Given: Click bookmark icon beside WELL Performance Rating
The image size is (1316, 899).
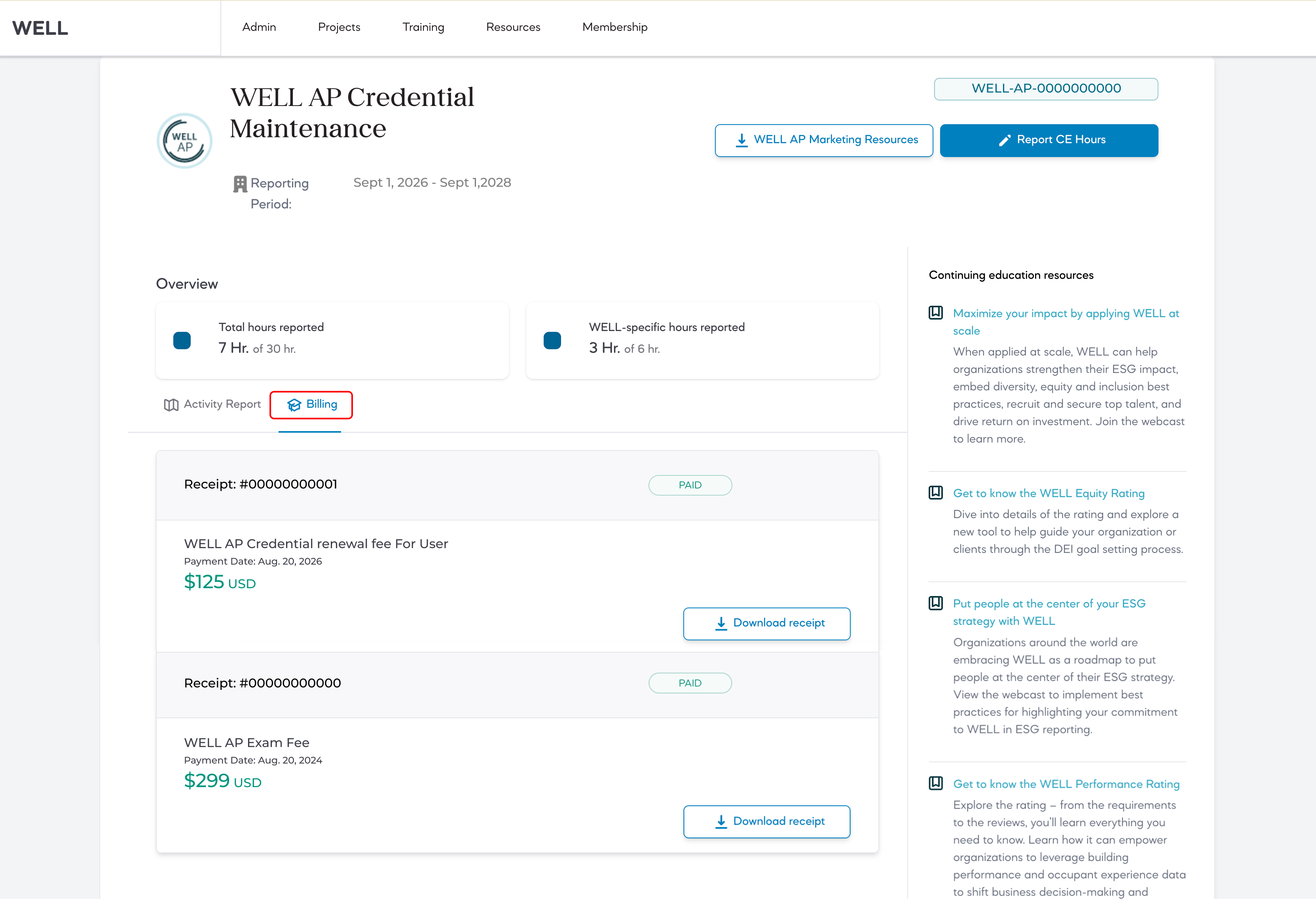Looking at the screenshot, I should tap(935, 783).
